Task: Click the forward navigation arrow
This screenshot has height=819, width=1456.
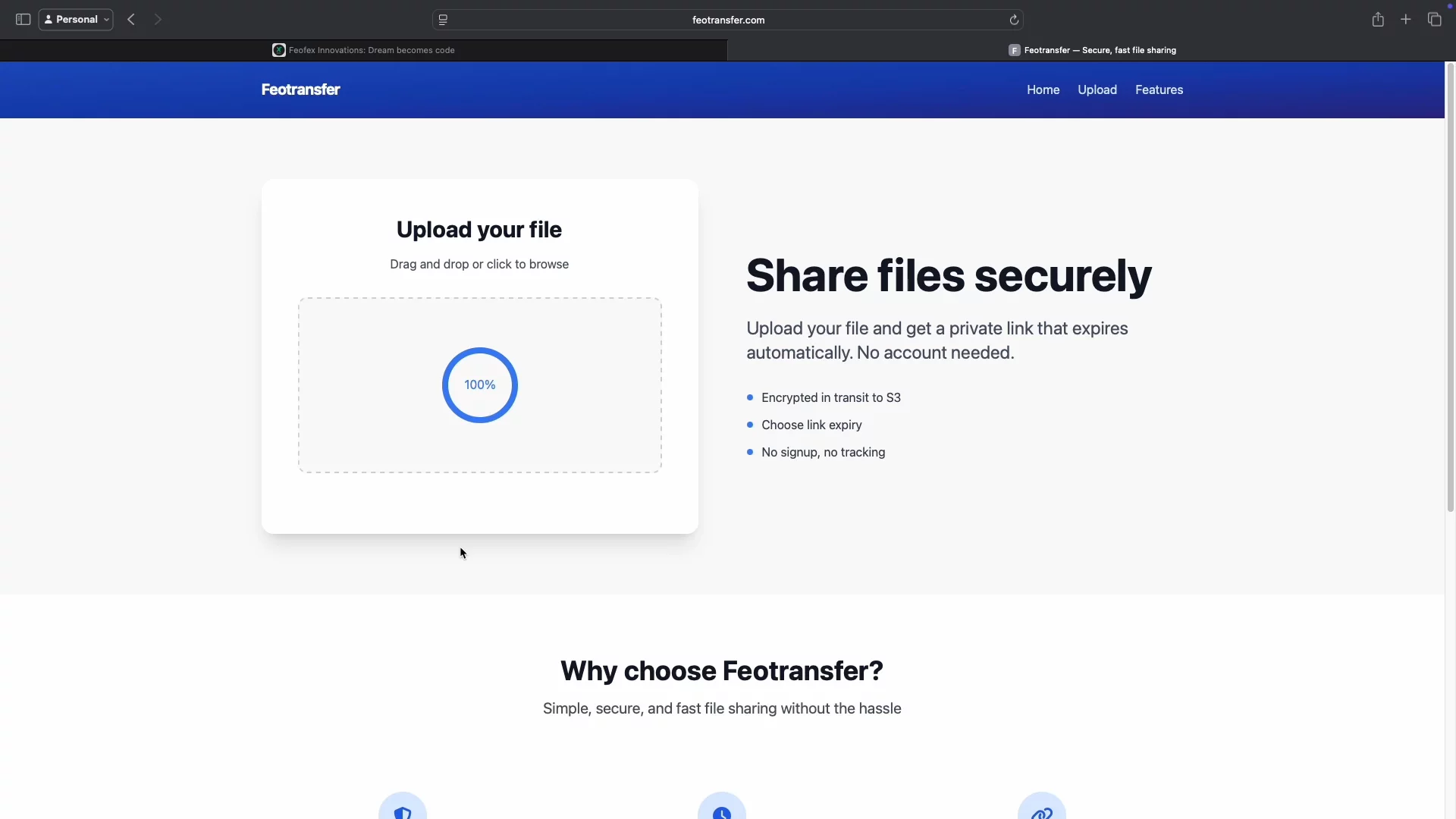Action: [x=158, y=19]
